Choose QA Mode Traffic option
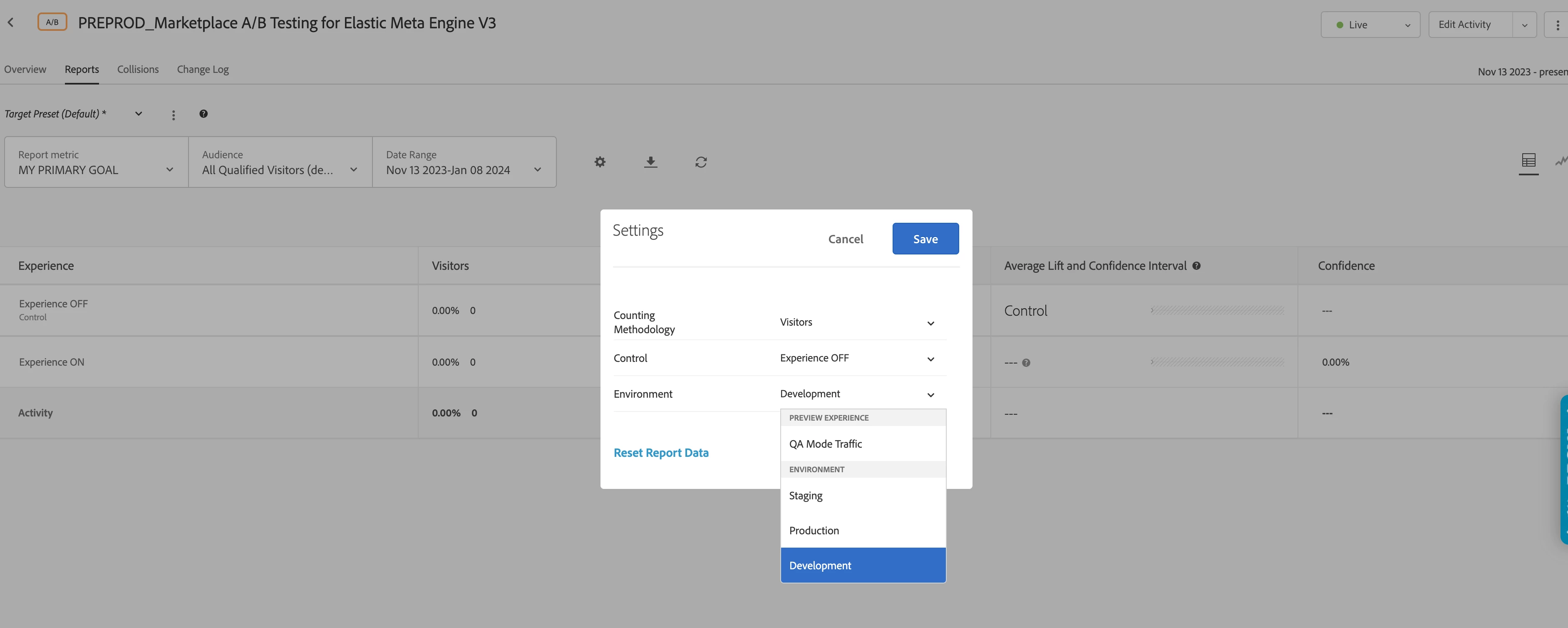Viewport: 1568px width, 628px height. pos(825,444)
